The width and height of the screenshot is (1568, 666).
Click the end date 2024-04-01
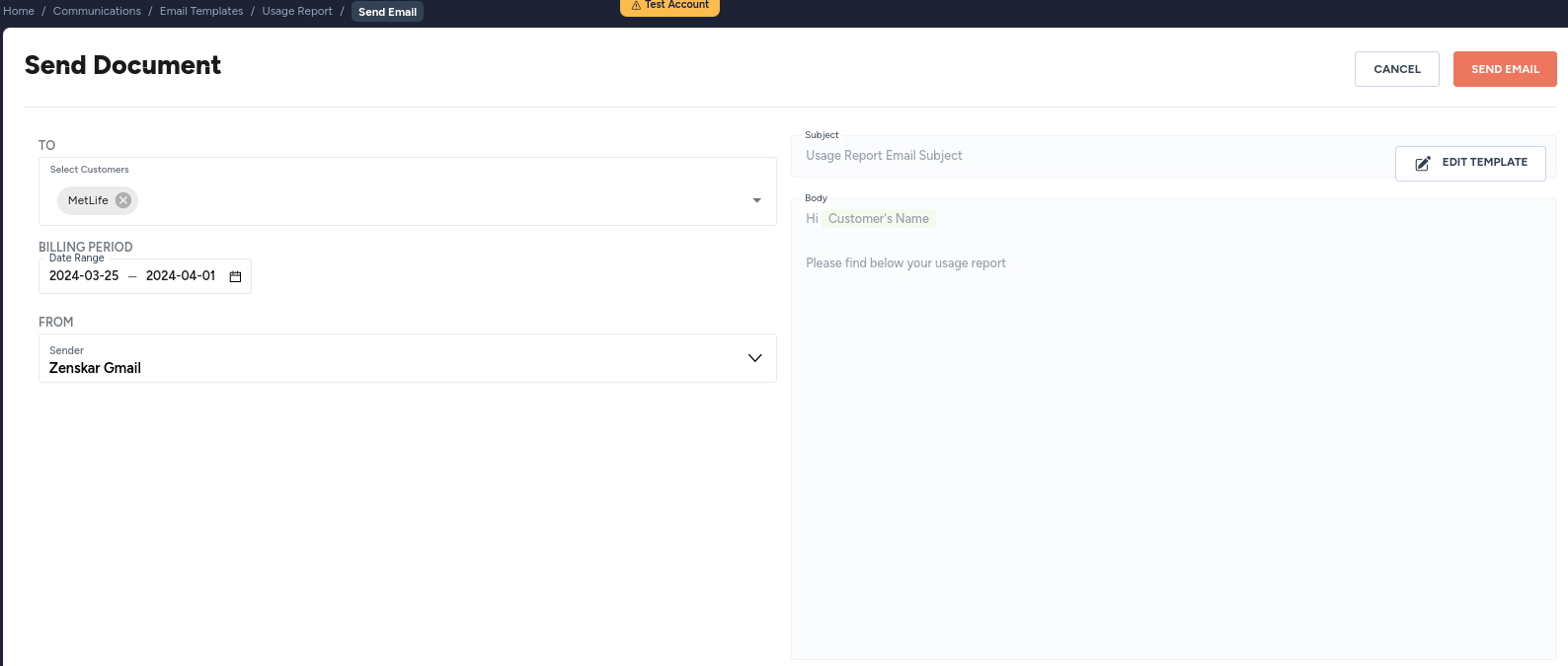(x=181, y=276)
